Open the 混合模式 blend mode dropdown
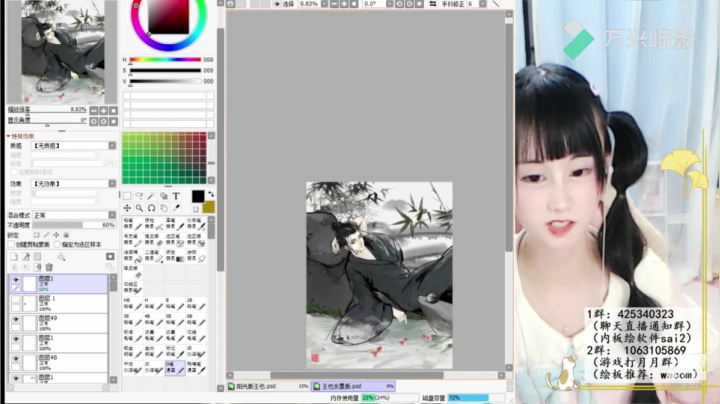Screen dimensions: 720x404 click(x=73, y=215)
